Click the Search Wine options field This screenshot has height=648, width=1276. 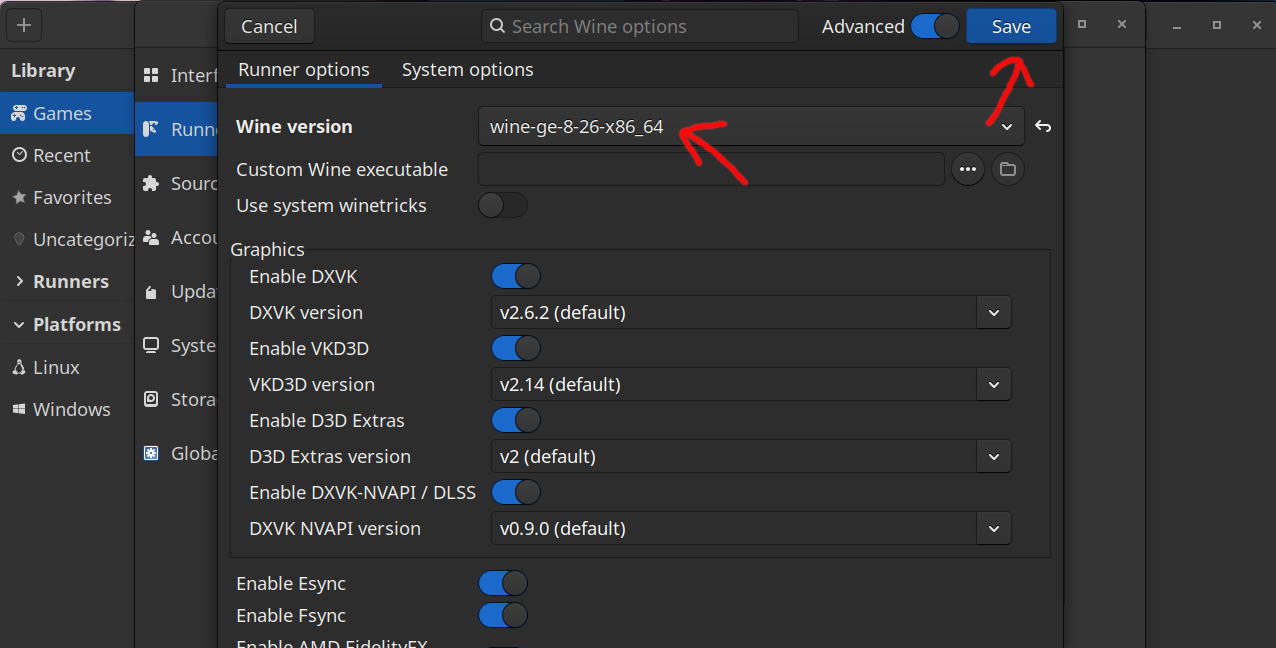639,27
